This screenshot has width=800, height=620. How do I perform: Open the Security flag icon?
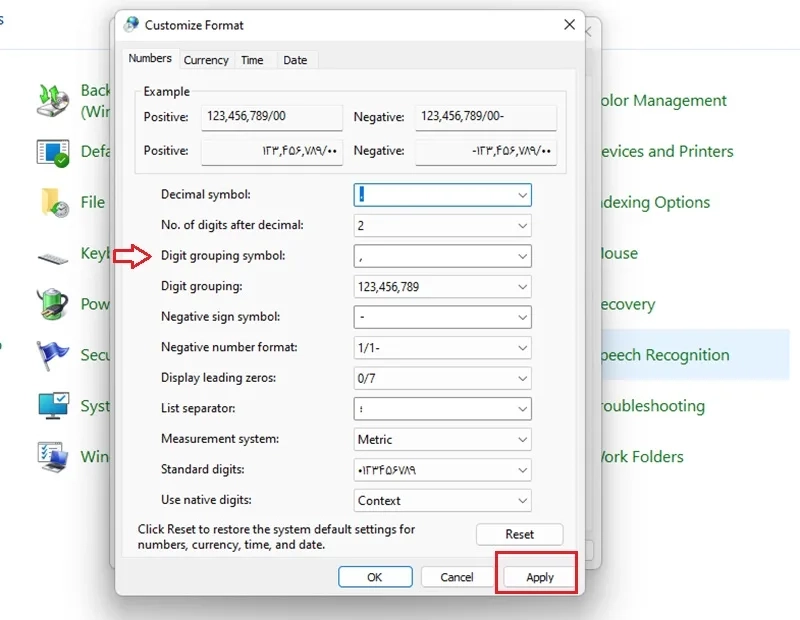53,355
